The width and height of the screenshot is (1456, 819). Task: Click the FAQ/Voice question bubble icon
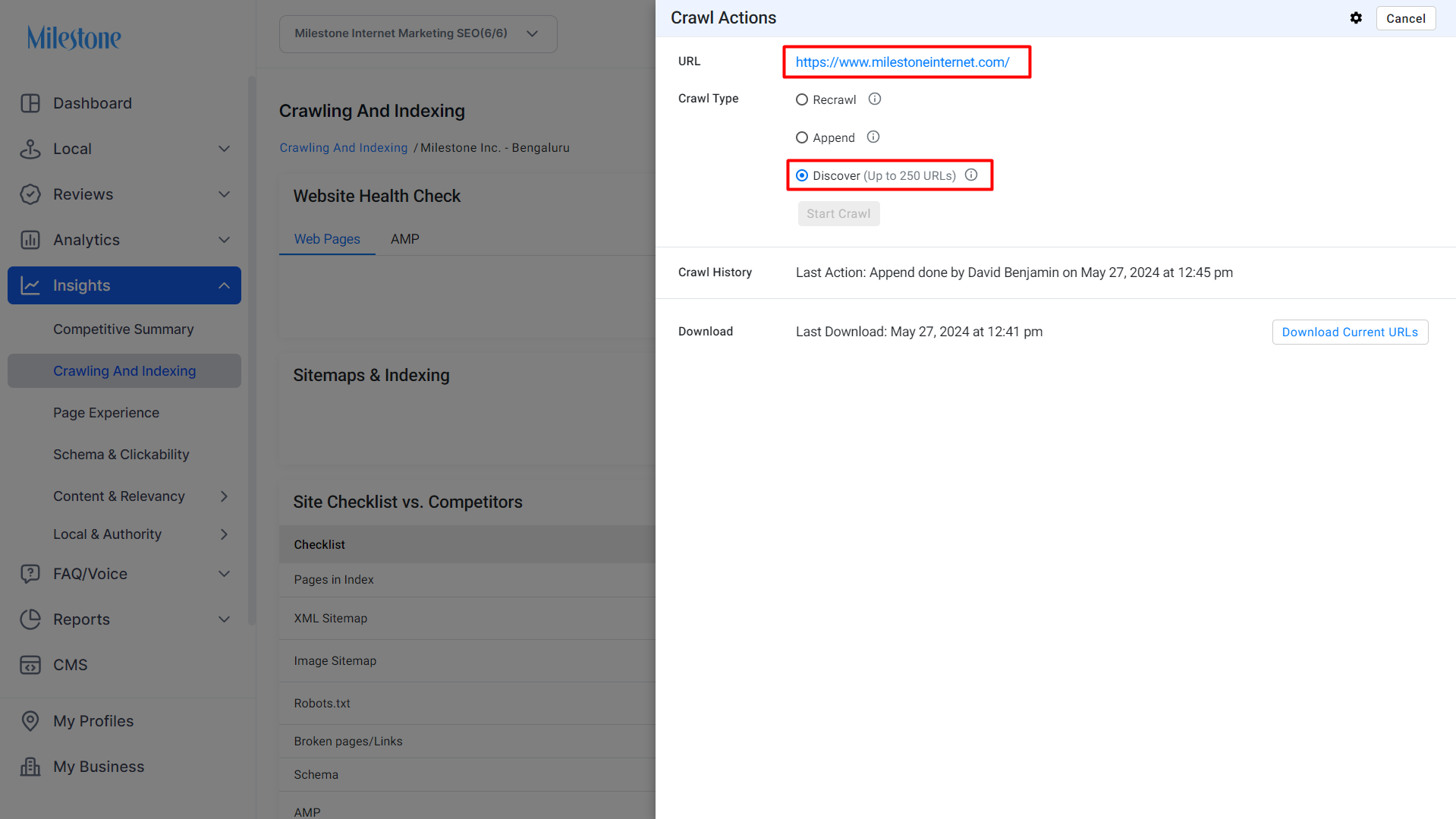click(30, 574)
